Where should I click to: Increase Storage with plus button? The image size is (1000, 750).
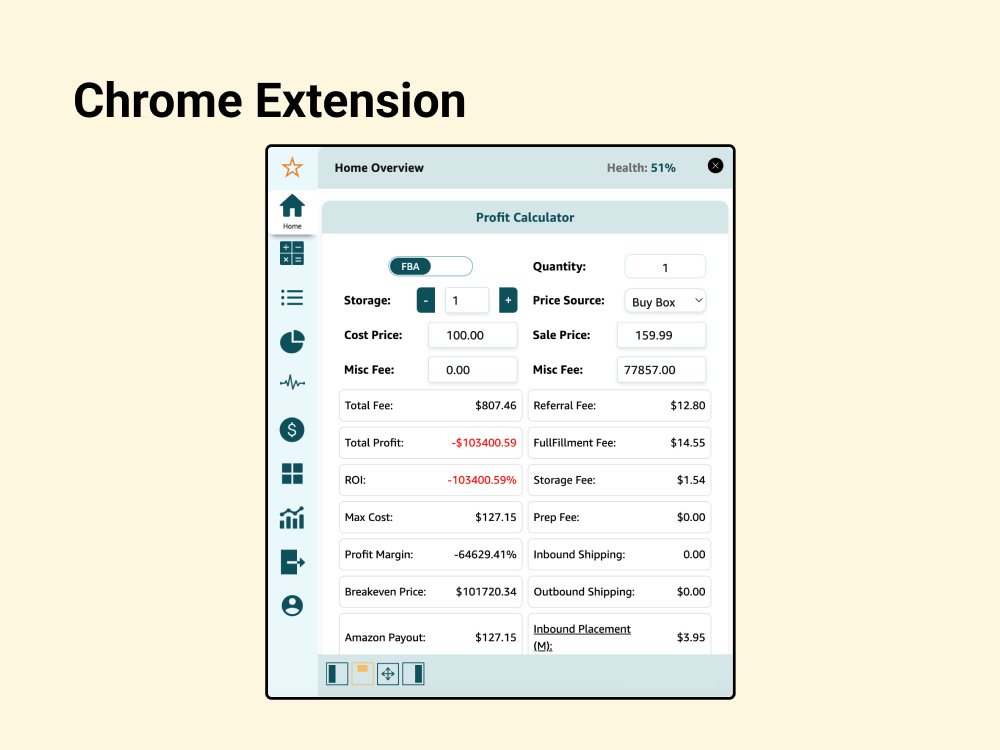pyautogui.click(x=508, y=300)
